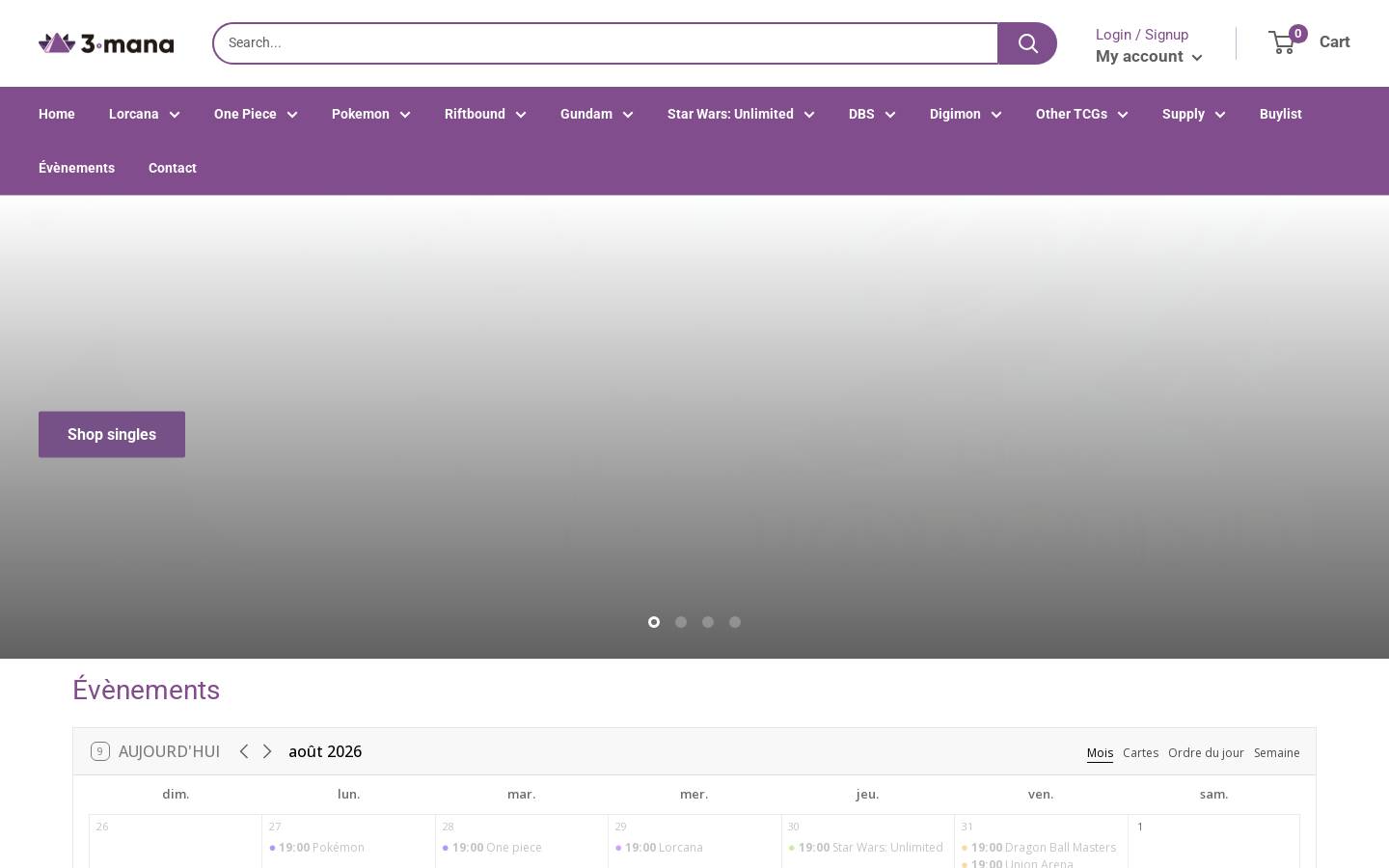Switch to Cartes calendar view

[x=1140, y=753]
